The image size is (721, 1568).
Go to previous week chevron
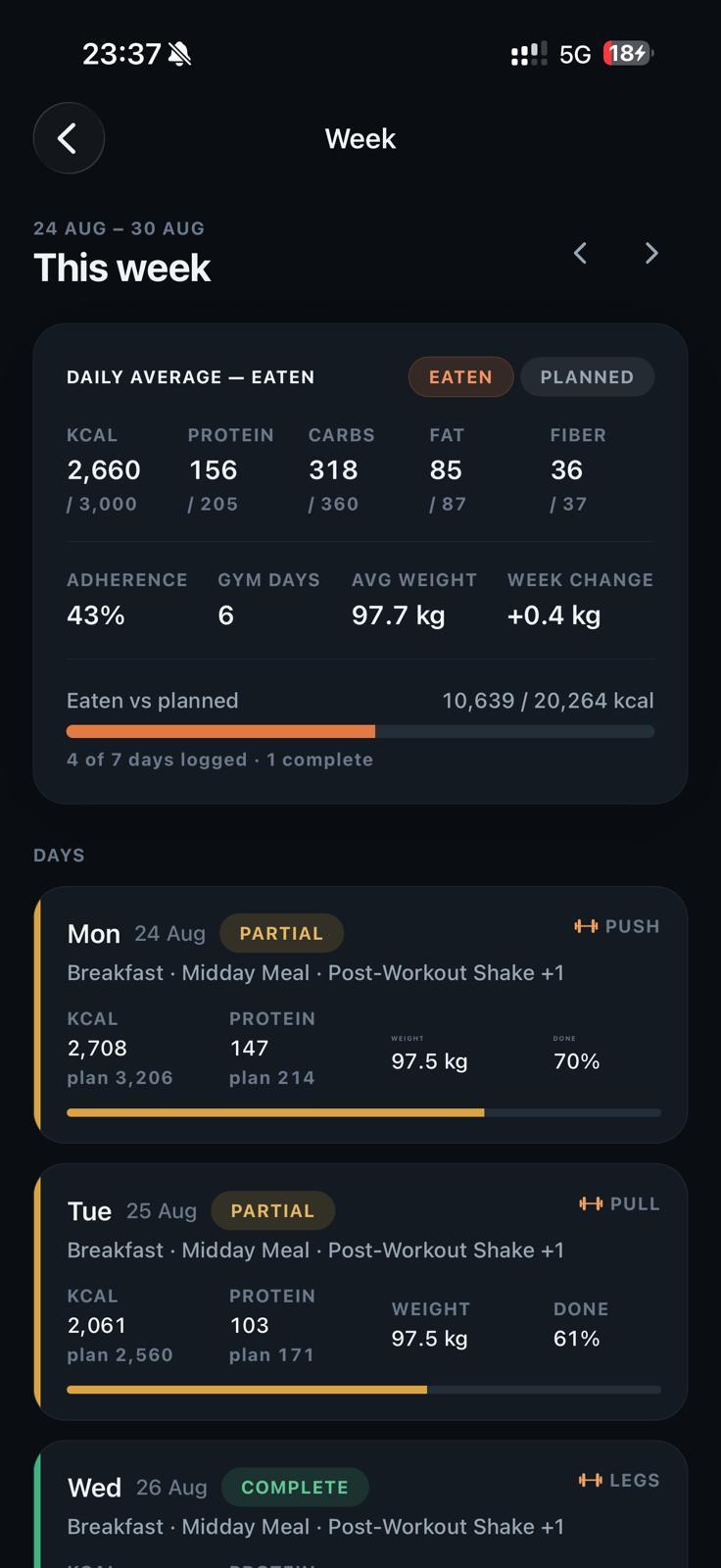(x=580, y=254)
